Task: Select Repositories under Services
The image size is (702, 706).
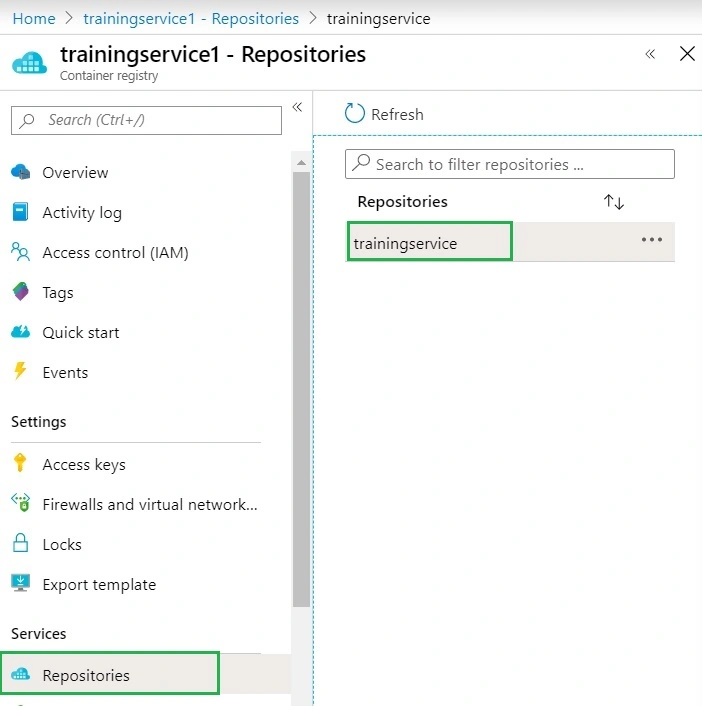Action: click(x=145, y=674)
